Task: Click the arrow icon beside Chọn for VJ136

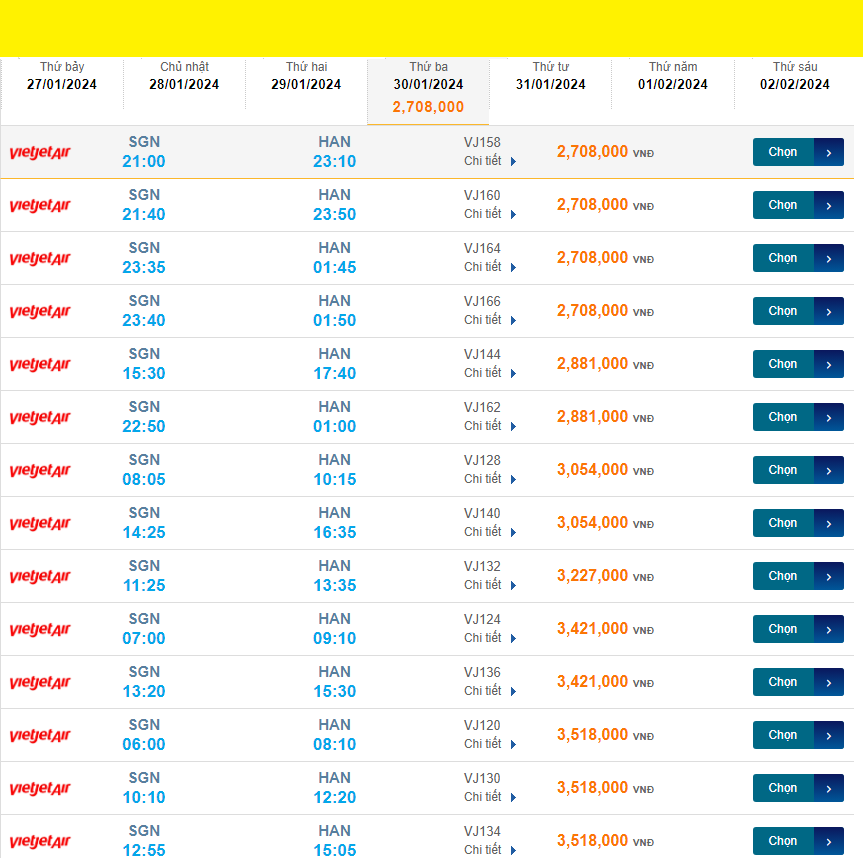Action: point(829,682)
